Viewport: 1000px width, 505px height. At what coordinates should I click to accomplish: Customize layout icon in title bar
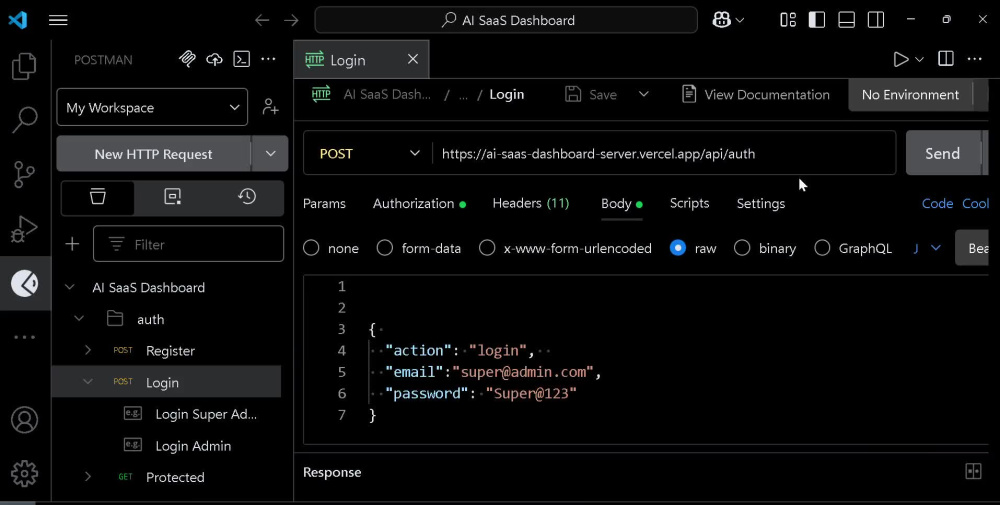(x=788, y=20)
